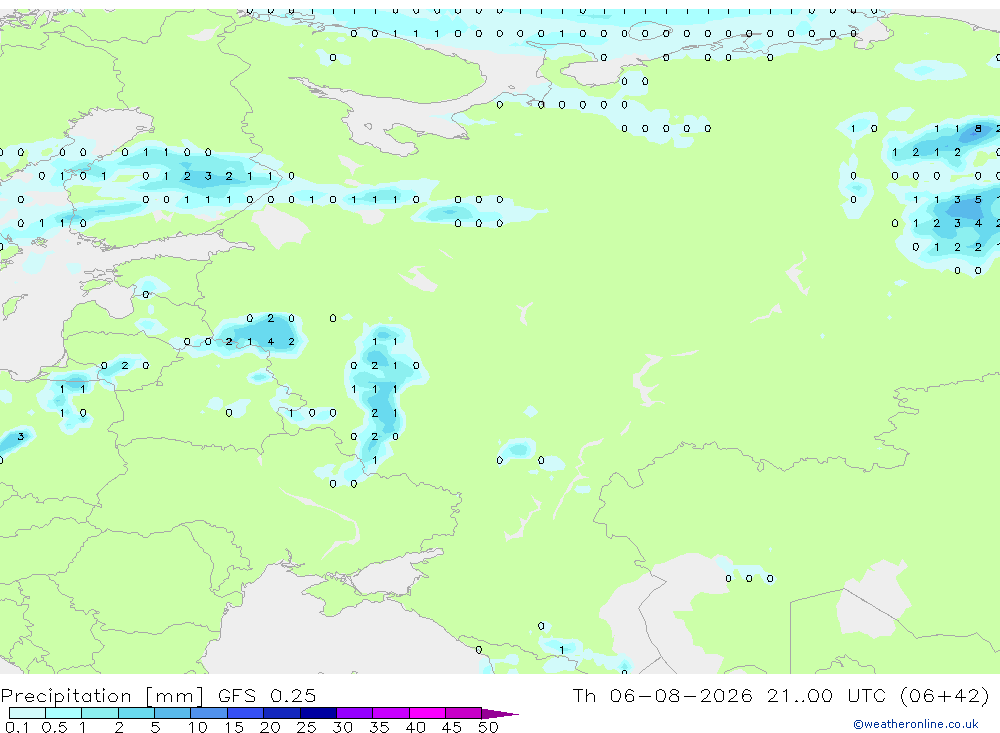Select the 15–20 mm royal blue legend swatch
The height and width of the screenshot is (733, 1000).
coord(246,713)
